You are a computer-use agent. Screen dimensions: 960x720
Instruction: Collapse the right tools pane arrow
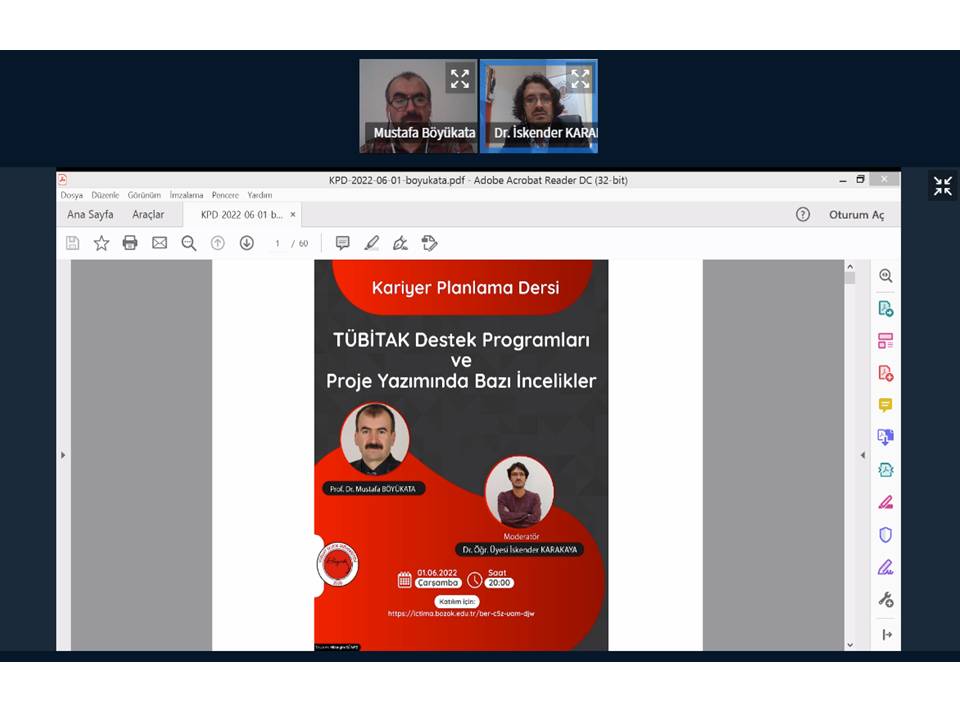pos(863,455)
